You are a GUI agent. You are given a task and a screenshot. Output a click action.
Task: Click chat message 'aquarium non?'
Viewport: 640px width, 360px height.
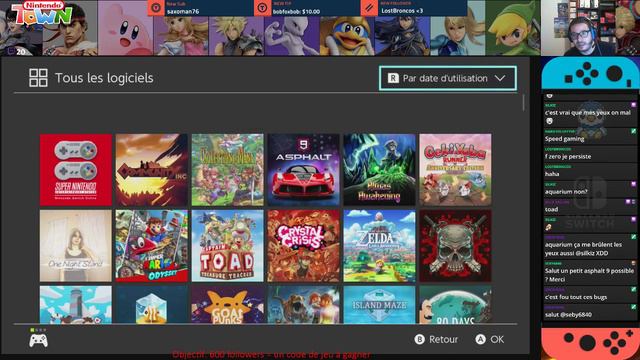(566, 191)
